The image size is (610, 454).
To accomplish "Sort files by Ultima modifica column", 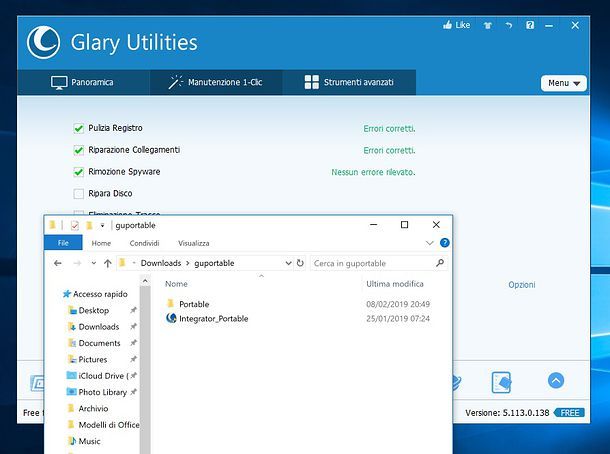I will point(394,284).
